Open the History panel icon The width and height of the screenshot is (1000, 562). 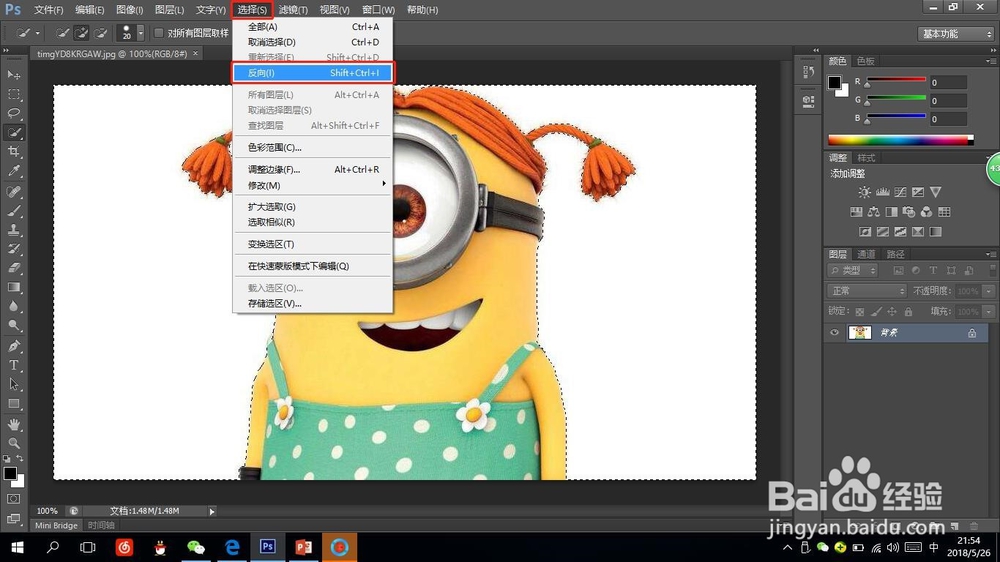[x=808, y=72]
